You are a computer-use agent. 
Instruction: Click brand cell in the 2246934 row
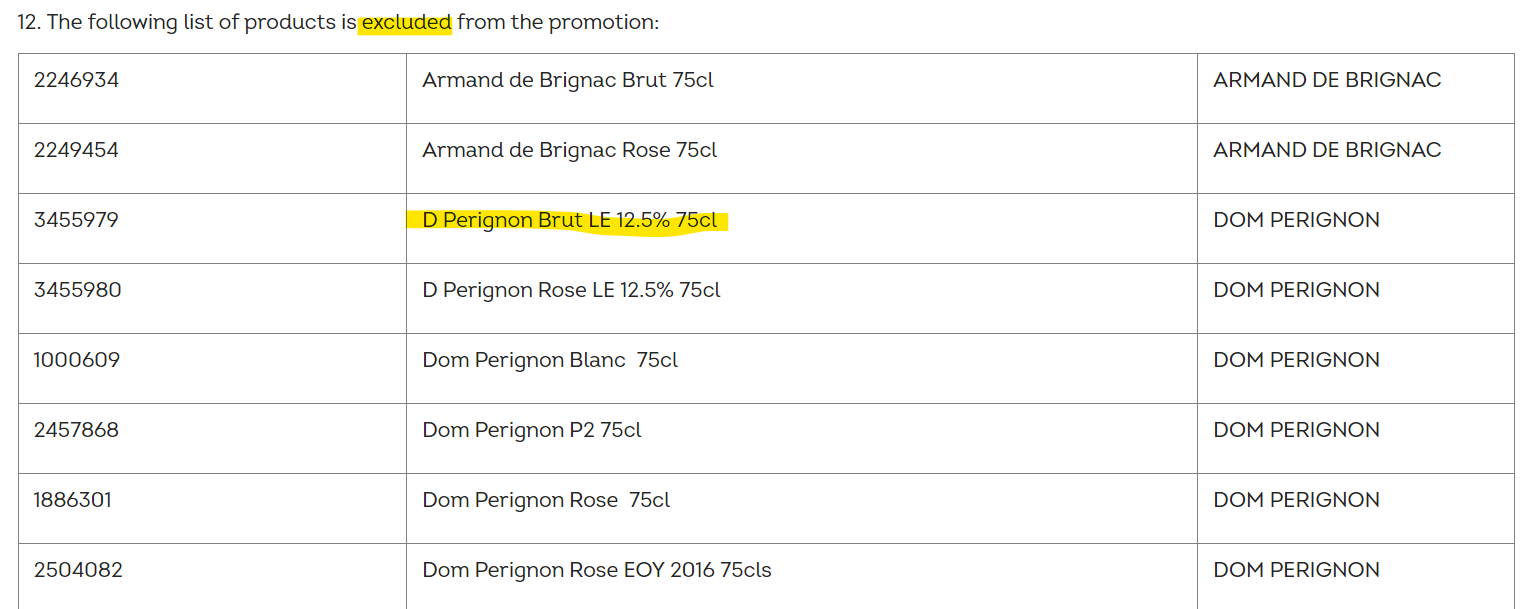(x=1327, y=80)
